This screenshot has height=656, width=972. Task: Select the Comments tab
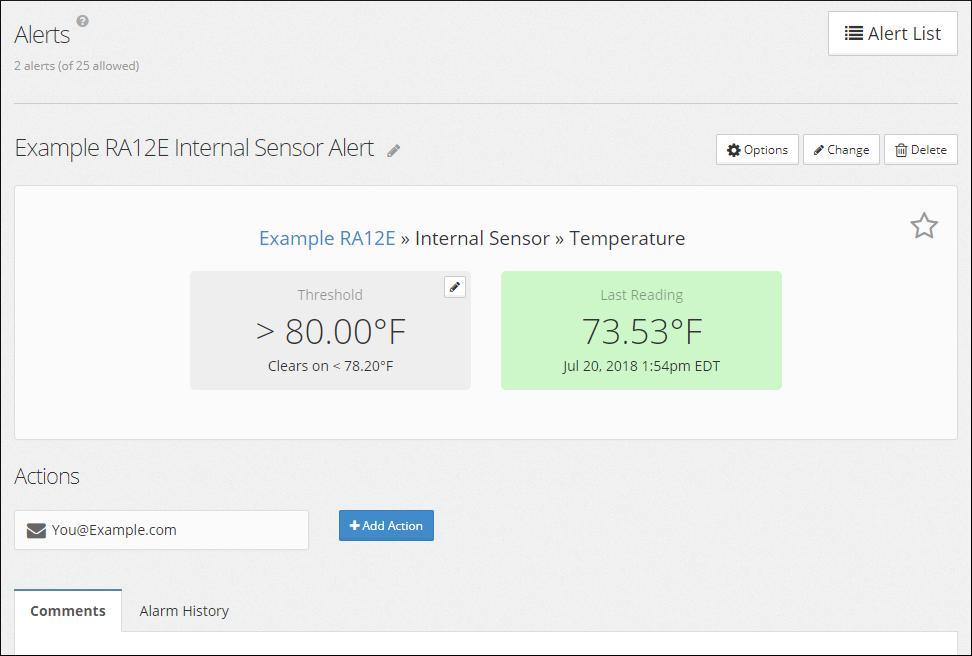point(68,611)
